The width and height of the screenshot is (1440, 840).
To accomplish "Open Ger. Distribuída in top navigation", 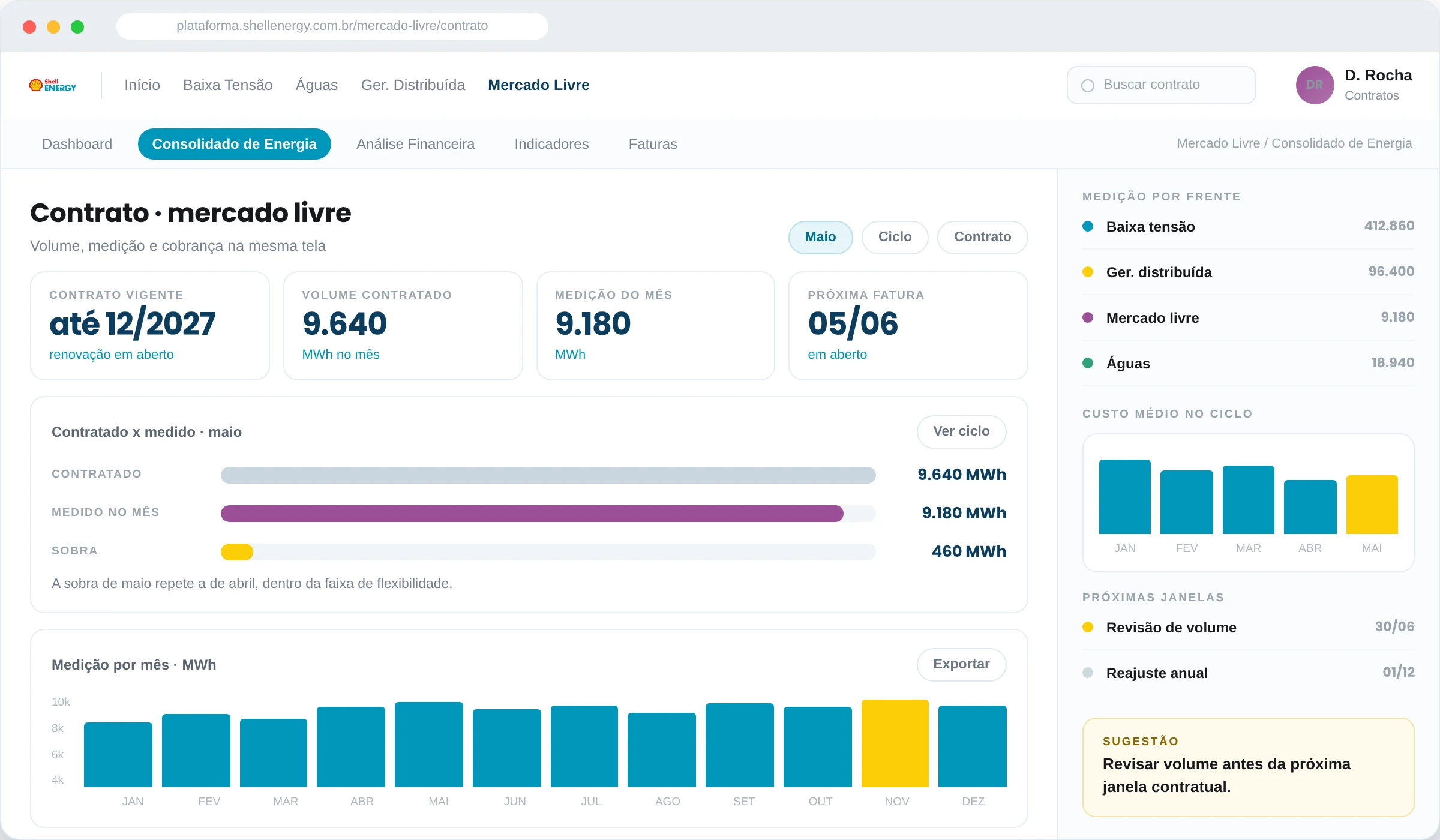I will pos(413,85).
